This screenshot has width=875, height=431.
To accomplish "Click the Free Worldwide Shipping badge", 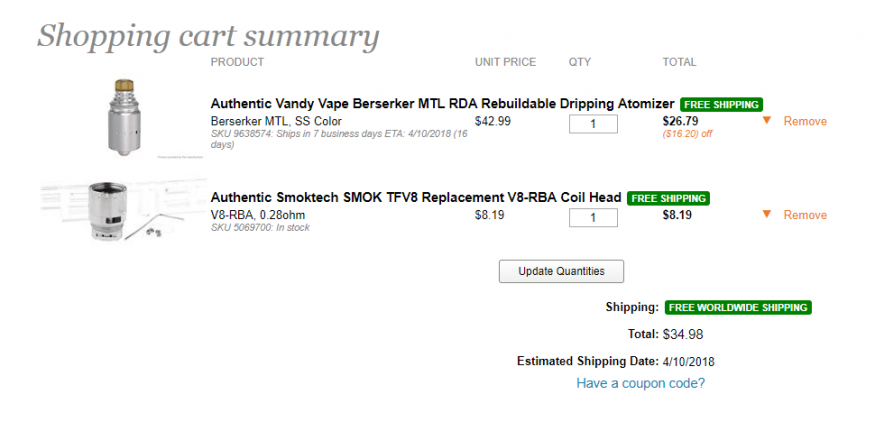I will pos(738,307).
